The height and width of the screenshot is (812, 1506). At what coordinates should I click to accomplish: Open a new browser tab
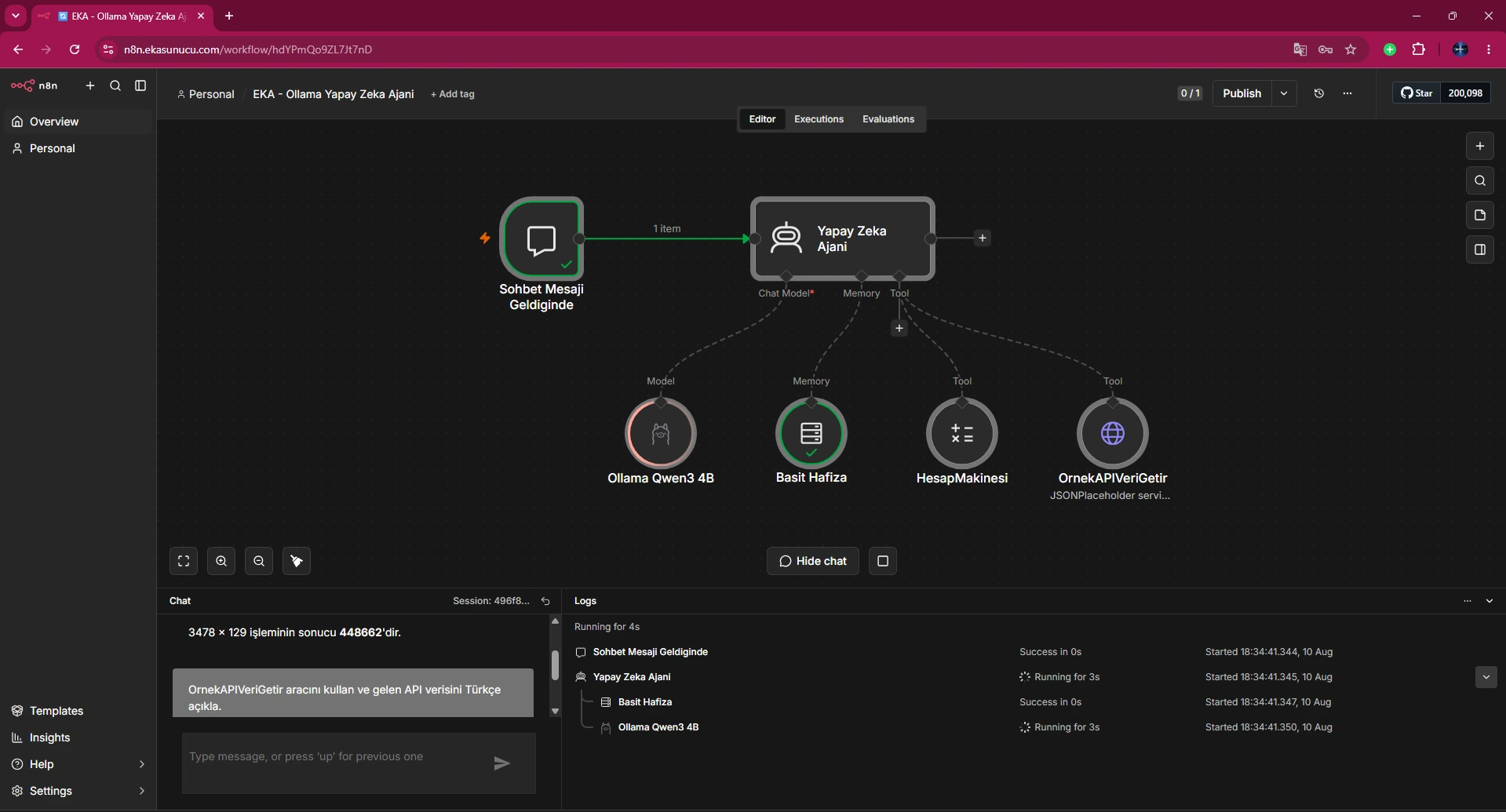229,16
